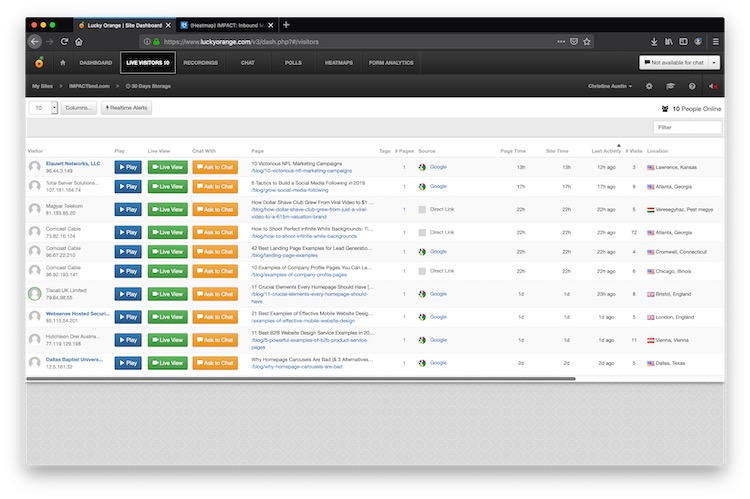Click the Elauwit Networks, LLC visitor name

[x=73, y=164]
